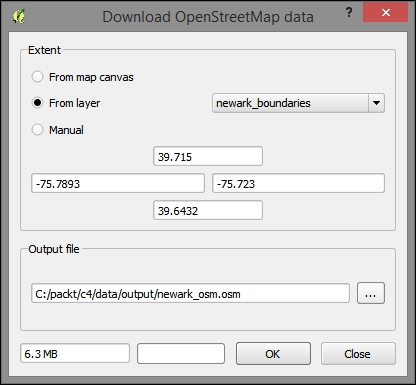The width and height of the screenshot is (416, 385).
Task: Close the Download OpenStreetMap data dialog
Action: pos(386,13)
